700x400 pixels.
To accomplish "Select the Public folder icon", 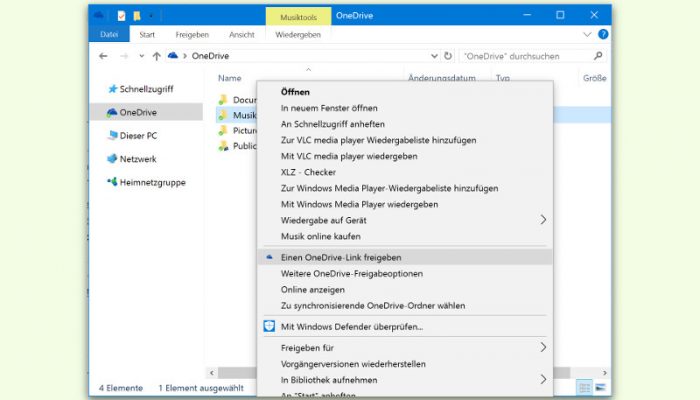I will [x=223, y=146].
